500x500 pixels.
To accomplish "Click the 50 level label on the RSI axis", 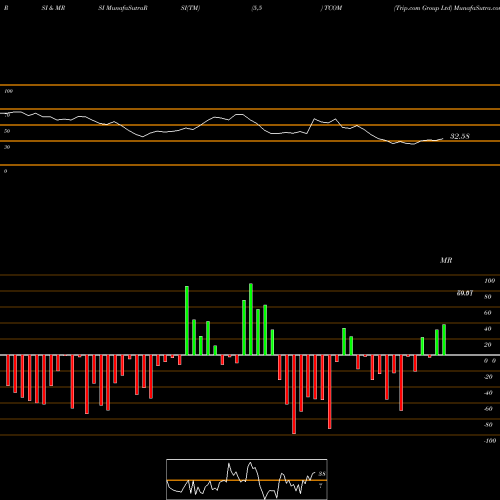I will (7, 131).
